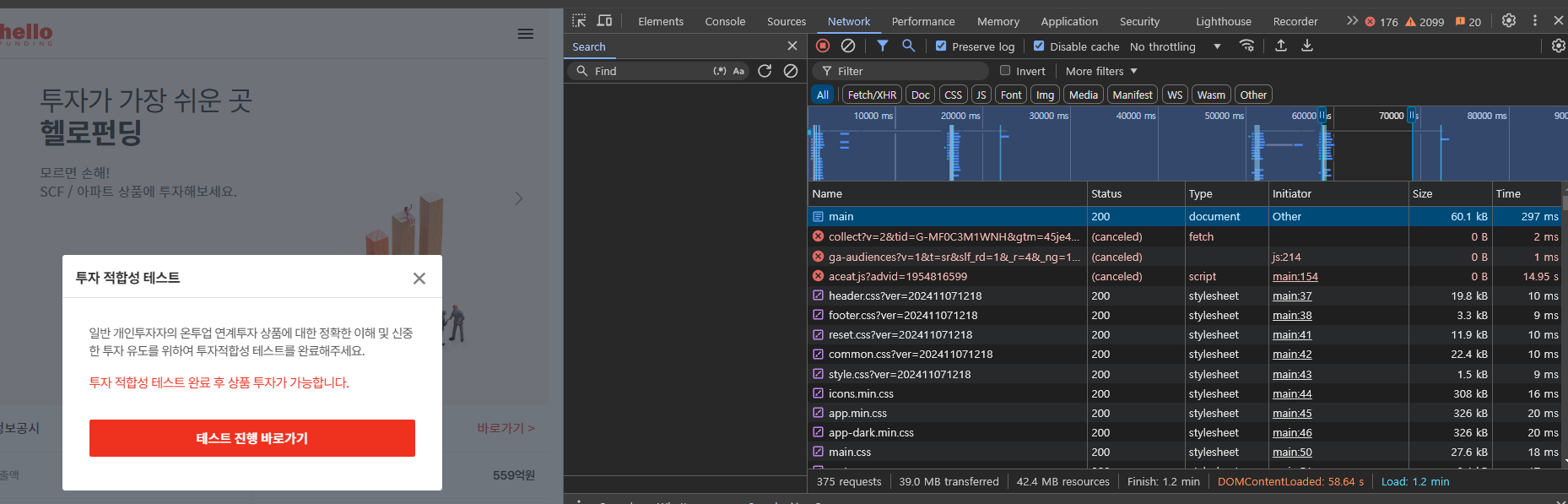
Task: Switch to the Console tab
Action: click(725, 21)
